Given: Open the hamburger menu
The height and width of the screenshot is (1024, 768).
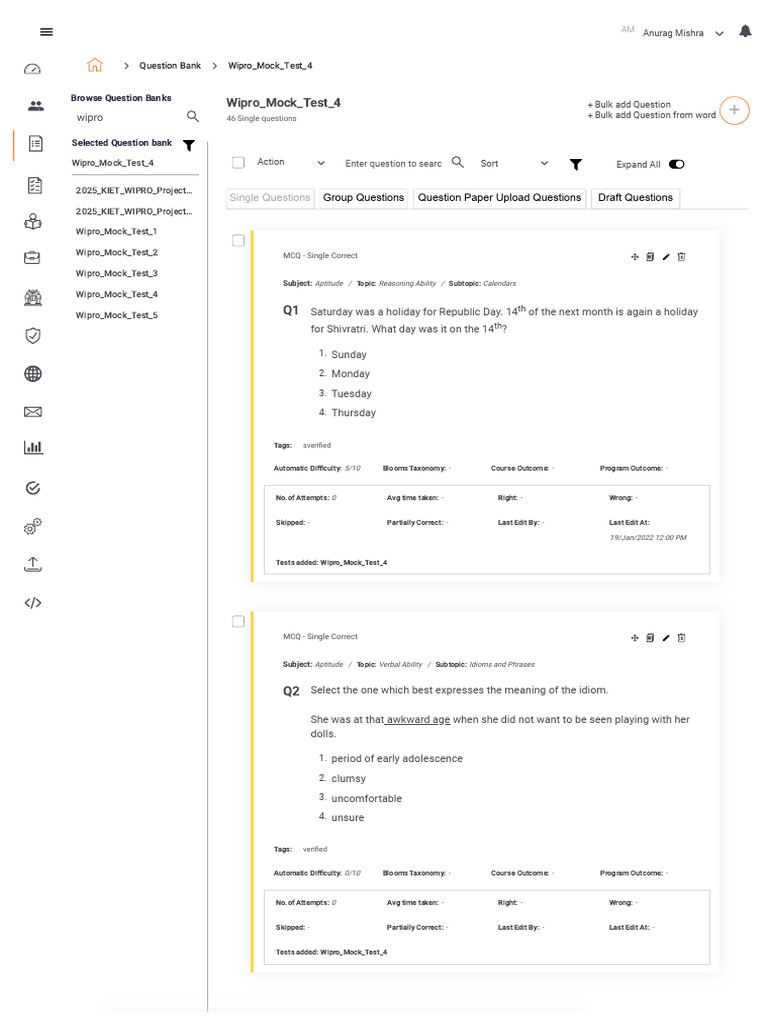Looking at the screenshot, I should 46,32.
